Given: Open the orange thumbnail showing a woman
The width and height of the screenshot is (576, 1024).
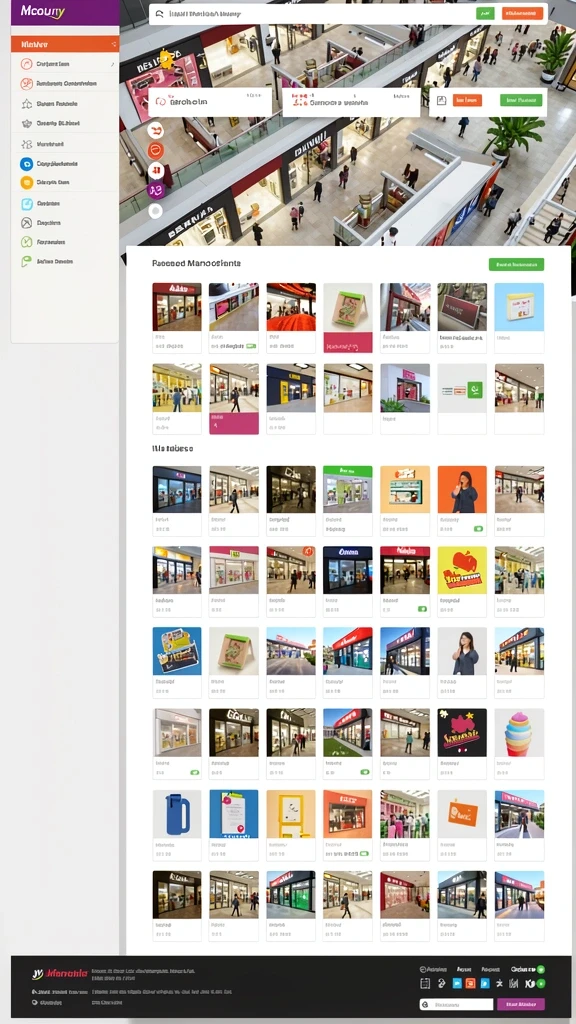Looking at the screenshot, I should tap(462, 490).
